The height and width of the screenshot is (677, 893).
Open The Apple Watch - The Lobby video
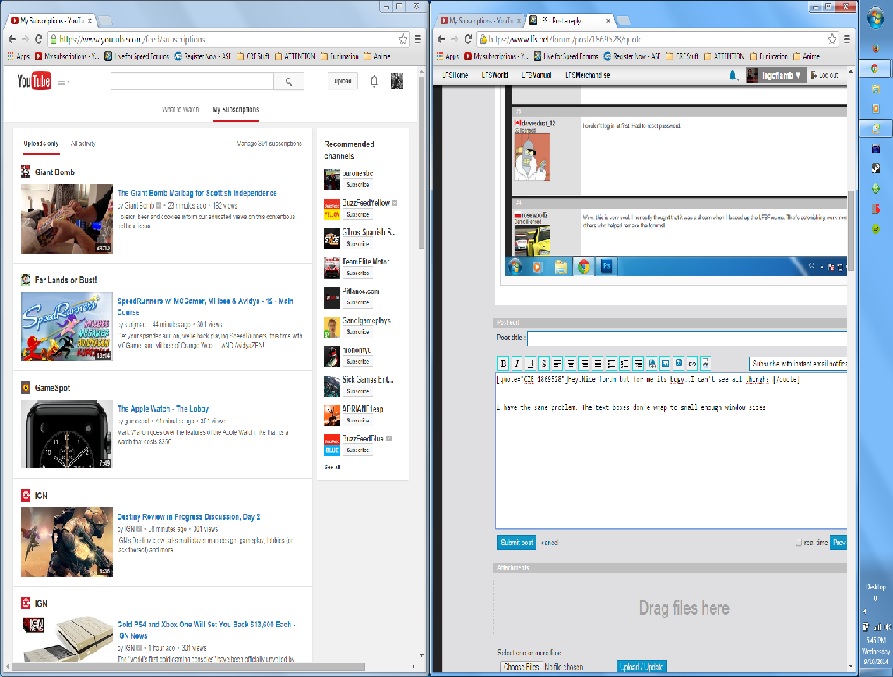tap(163, 409)
